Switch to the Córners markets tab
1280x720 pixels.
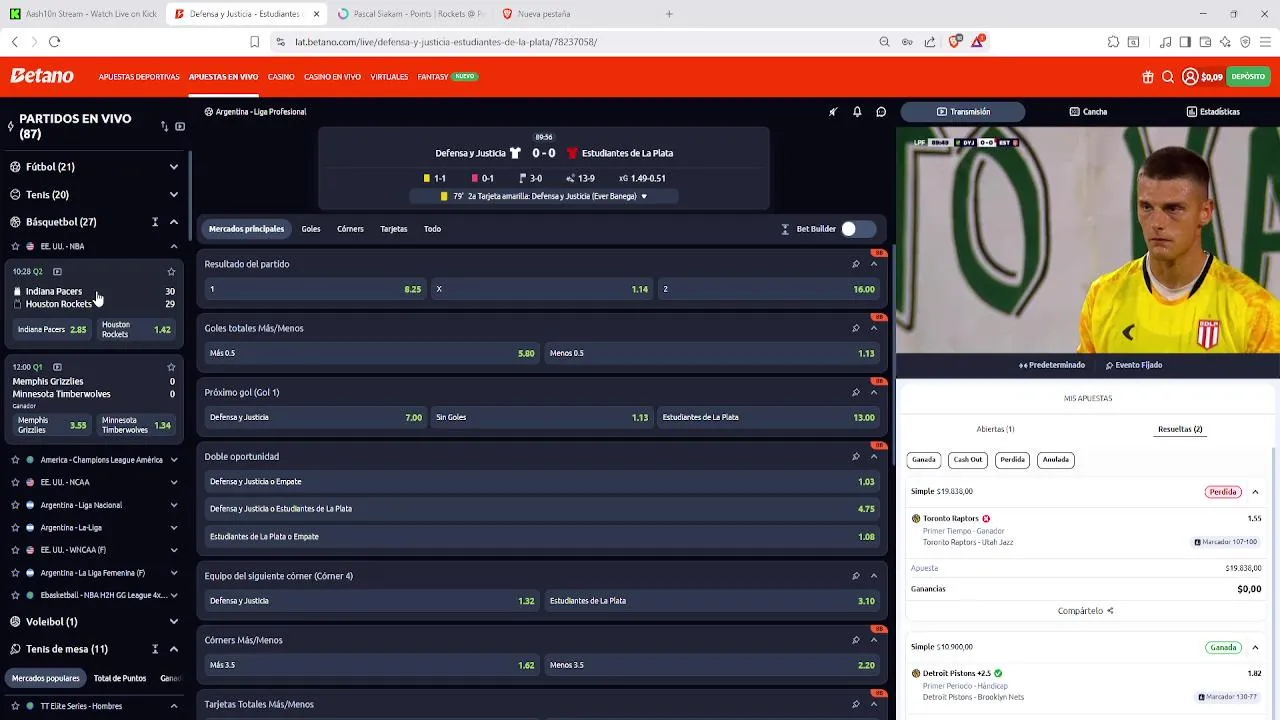pos(350,229)
